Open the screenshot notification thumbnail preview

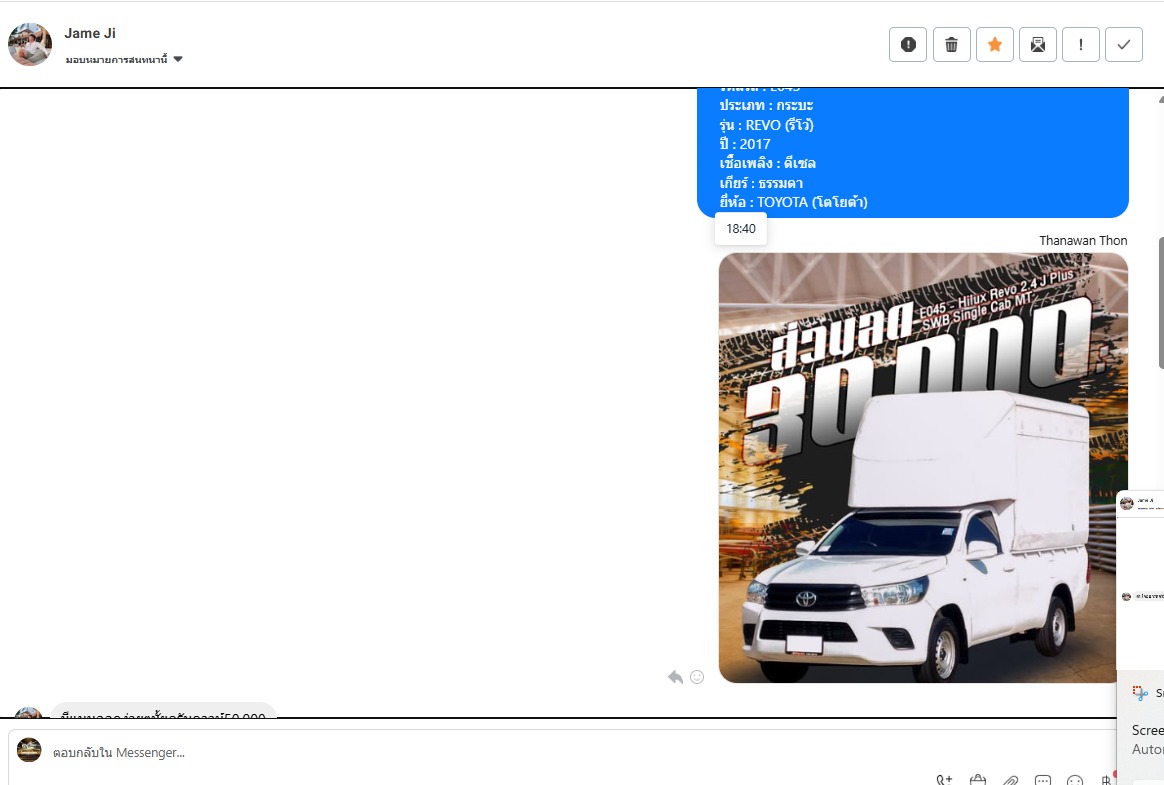click(x=1141, y=579)
